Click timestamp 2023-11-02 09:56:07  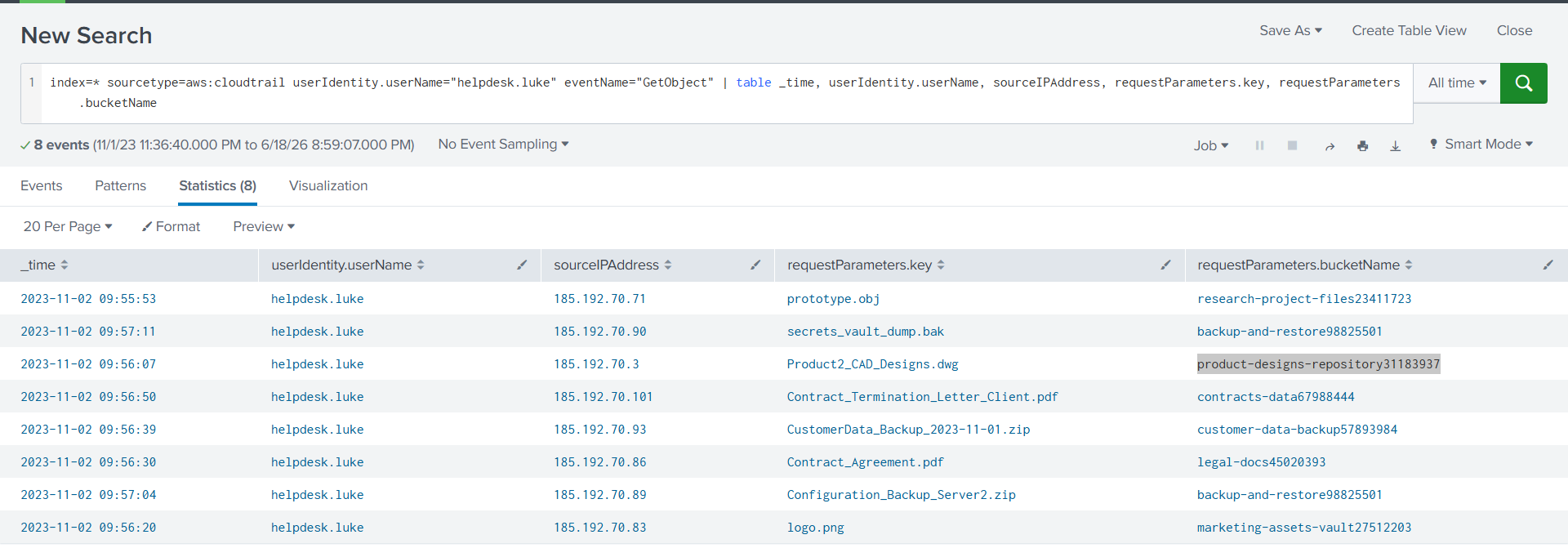(x=88, y=364)
